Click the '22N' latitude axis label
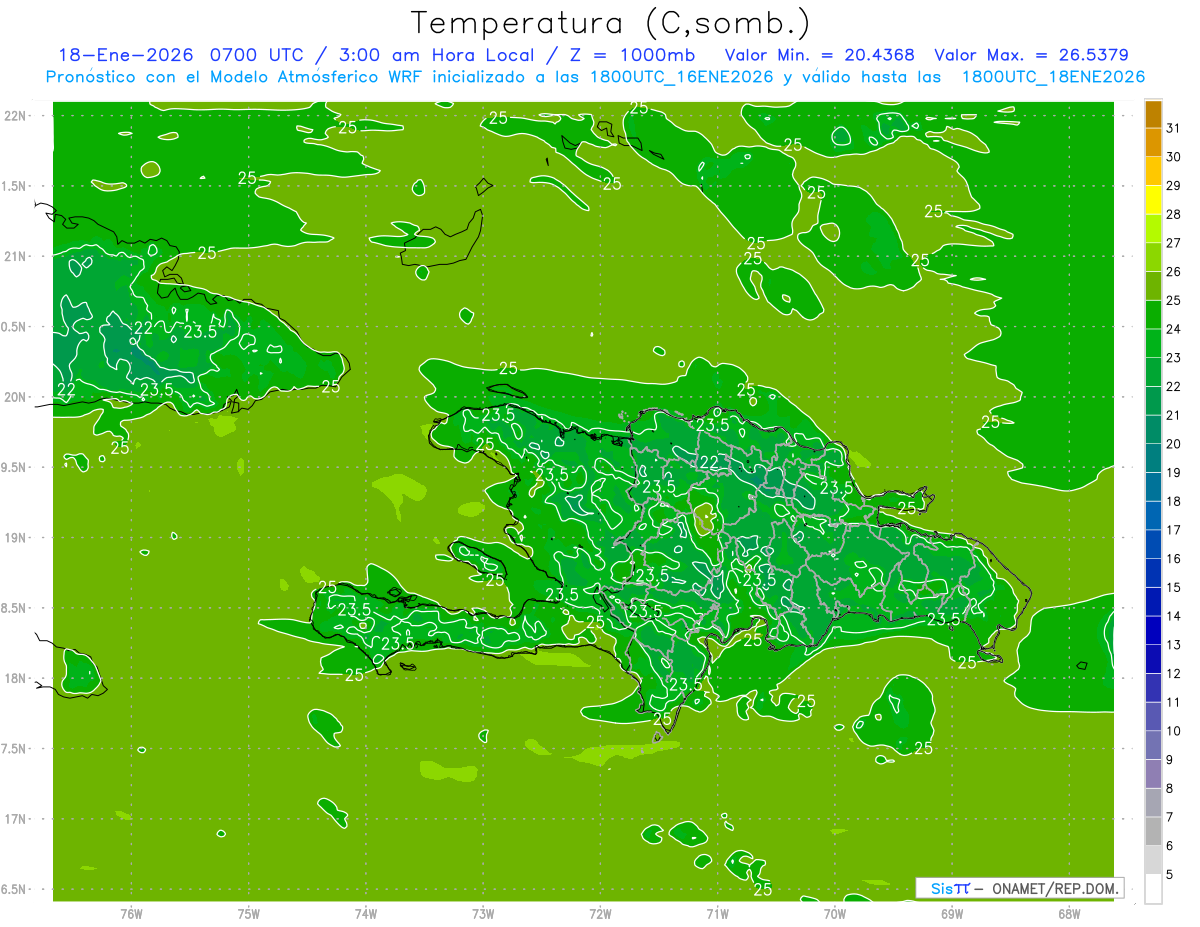Image resolution: width=1200 pixels, height=927 pixels. tap(16, 115)
